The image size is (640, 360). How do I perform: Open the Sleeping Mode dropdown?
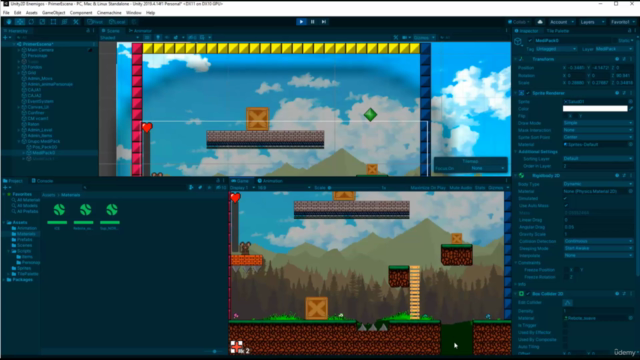click(x=598, y=248)
